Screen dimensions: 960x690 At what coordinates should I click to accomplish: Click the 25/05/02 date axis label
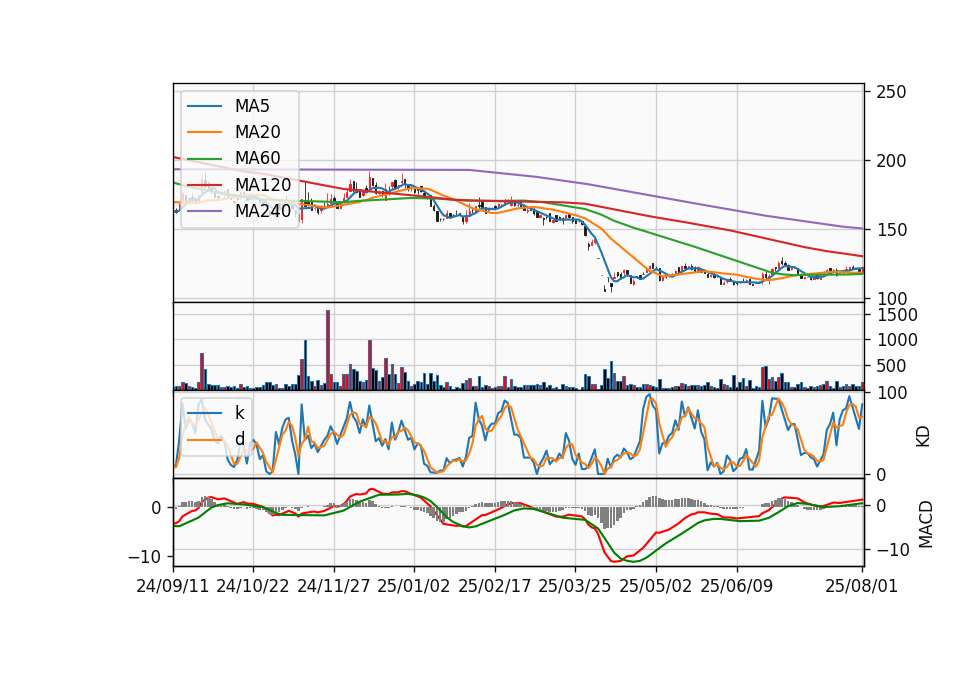[x=656, y=586]
